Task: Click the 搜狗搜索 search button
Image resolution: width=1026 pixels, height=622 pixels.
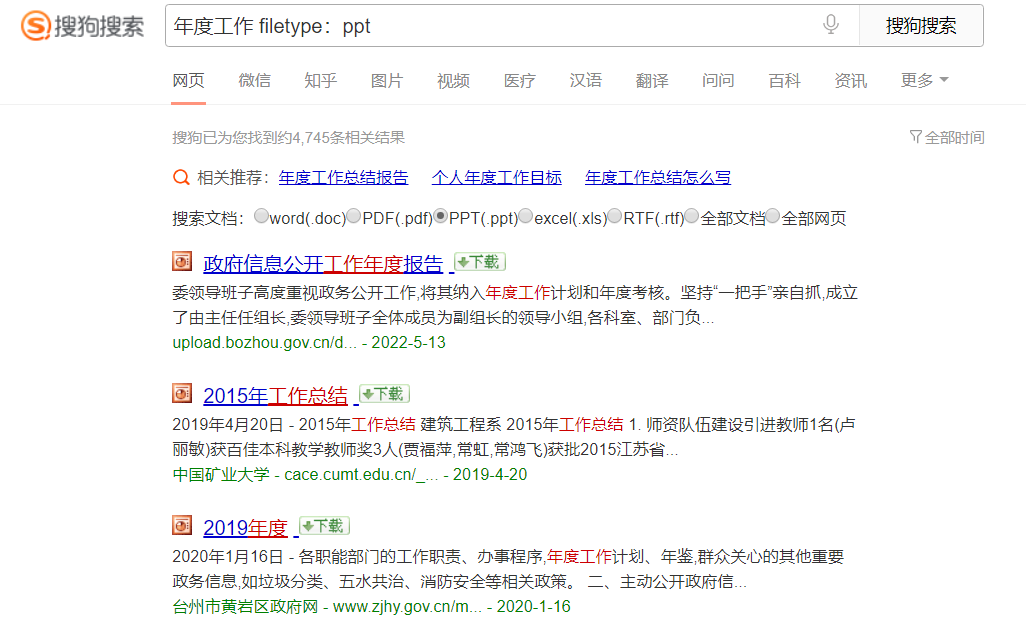Action: pyautogui.click(x=921, y=25)
